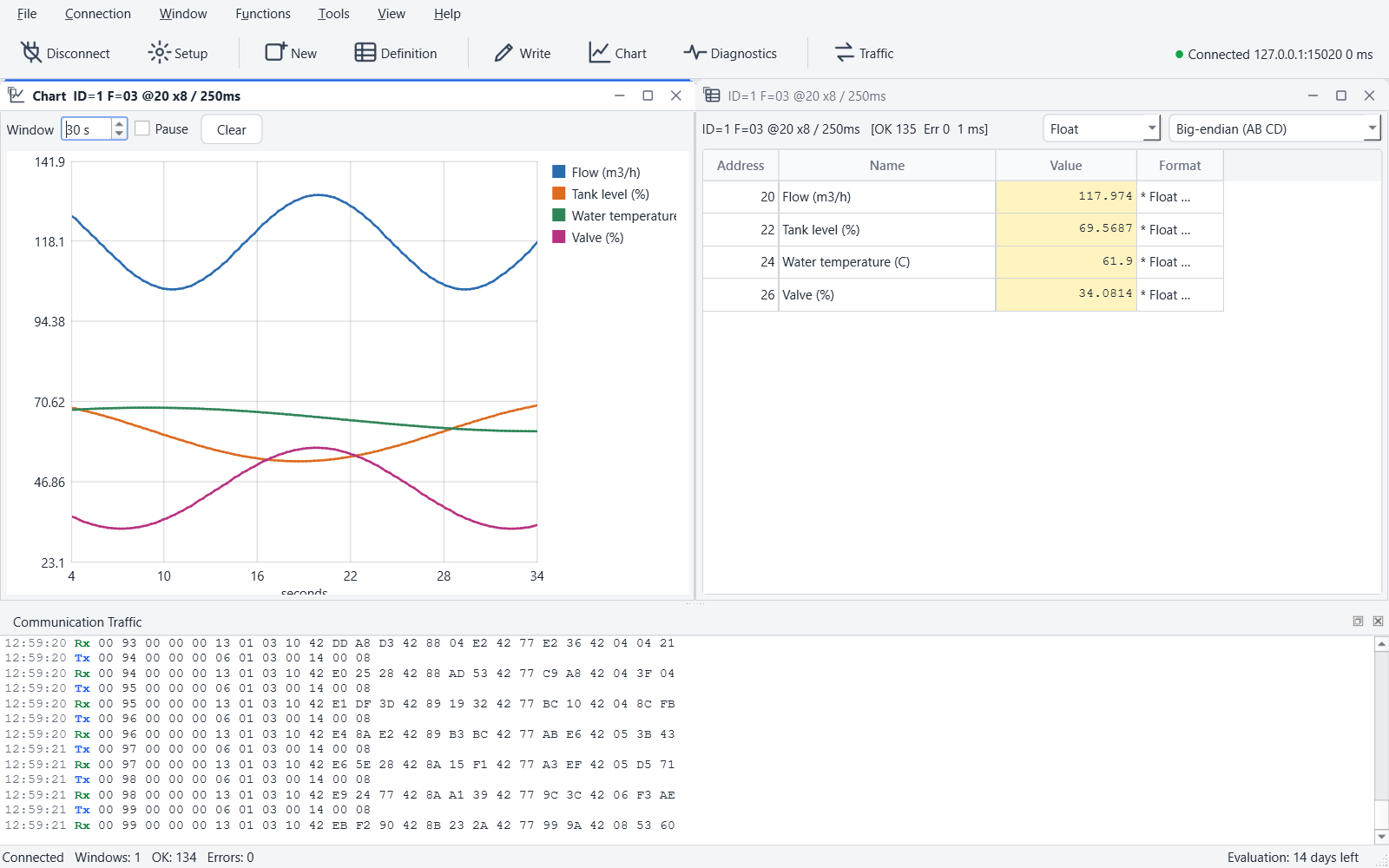Click the Window duration input field
Image resolution: width=1389 pixels, height=868 pixels.
pos(87,129)
